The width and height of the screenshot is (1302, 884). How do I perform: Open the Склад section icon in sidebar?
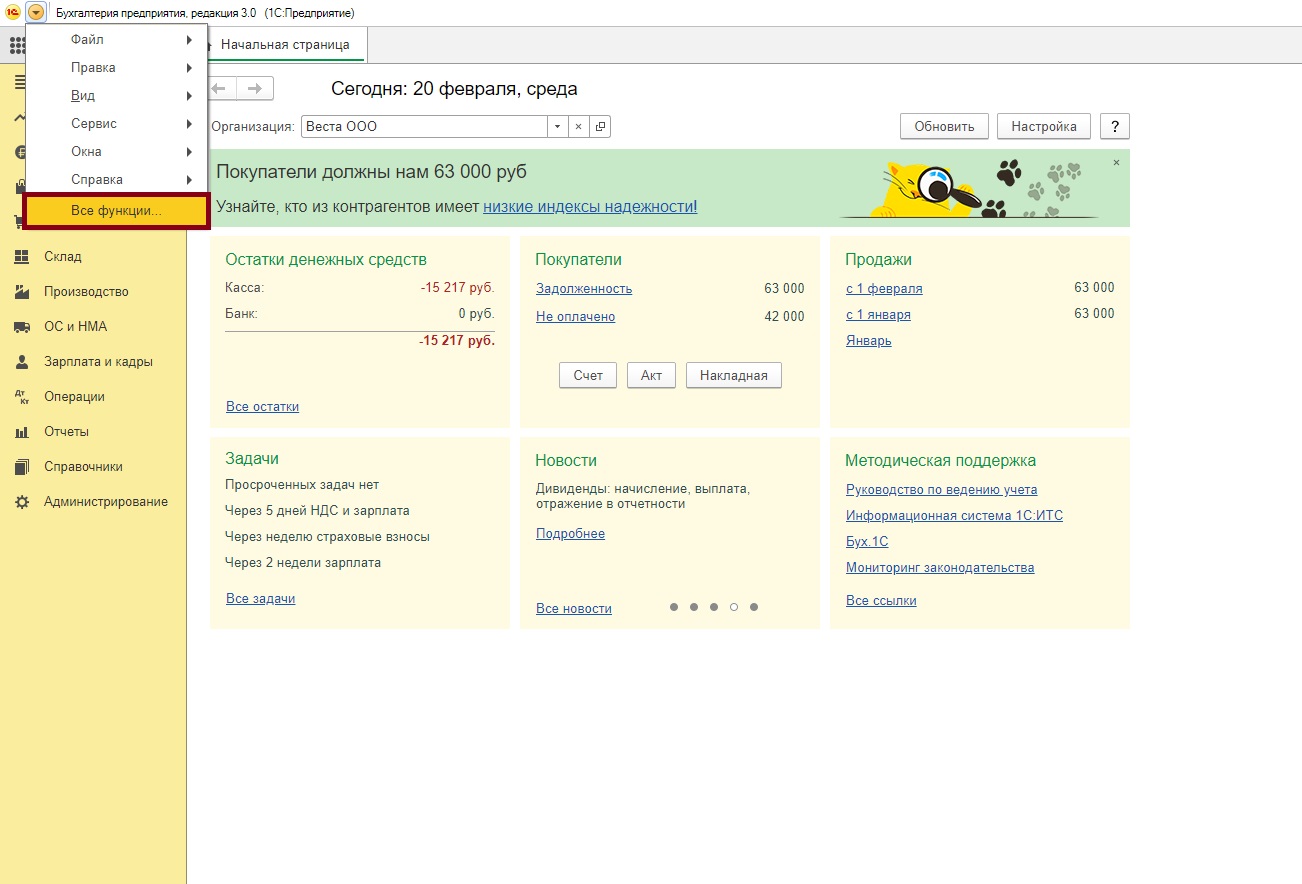pos(21,257)
